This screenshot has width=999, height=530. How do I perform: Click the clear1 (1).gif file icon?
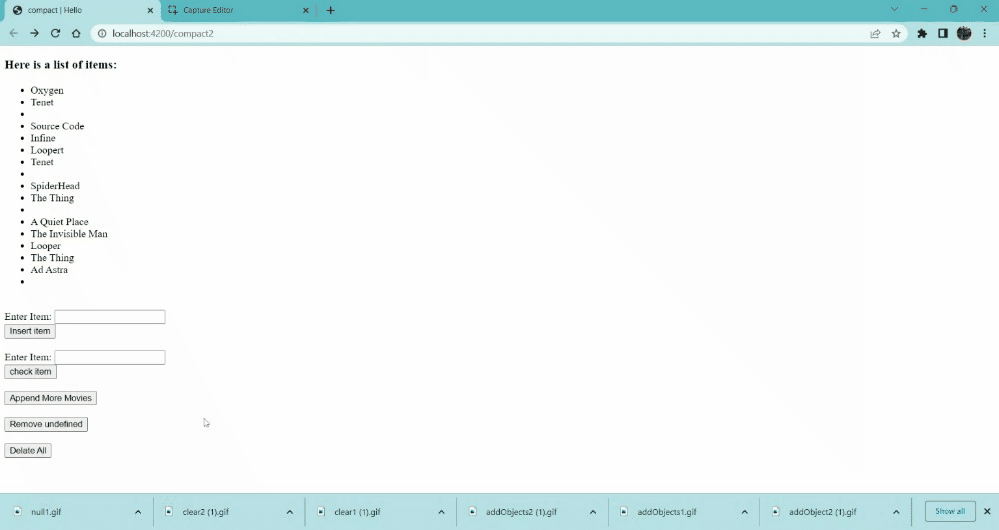coord(321,512)
